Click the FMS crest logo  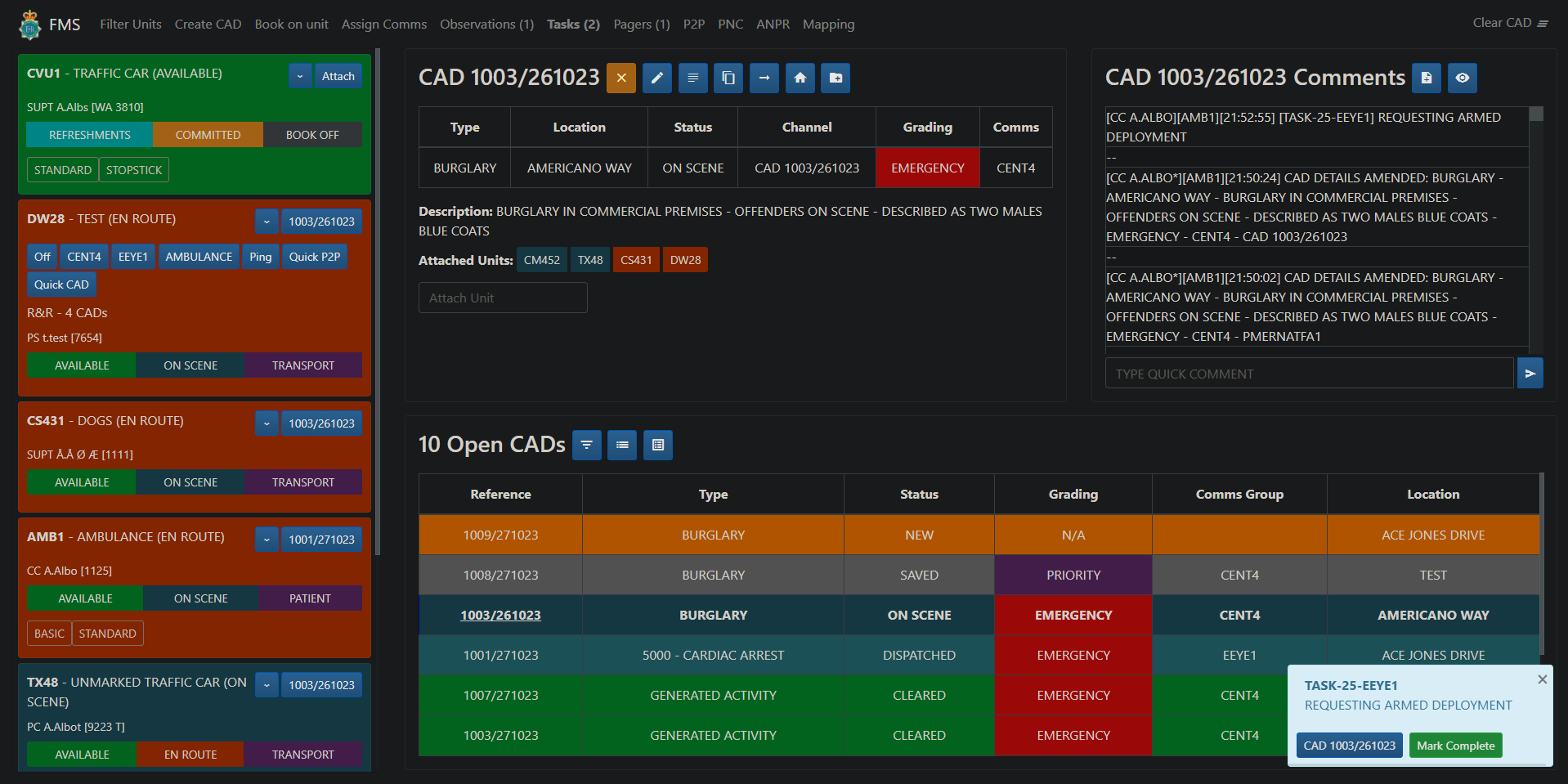30,25
